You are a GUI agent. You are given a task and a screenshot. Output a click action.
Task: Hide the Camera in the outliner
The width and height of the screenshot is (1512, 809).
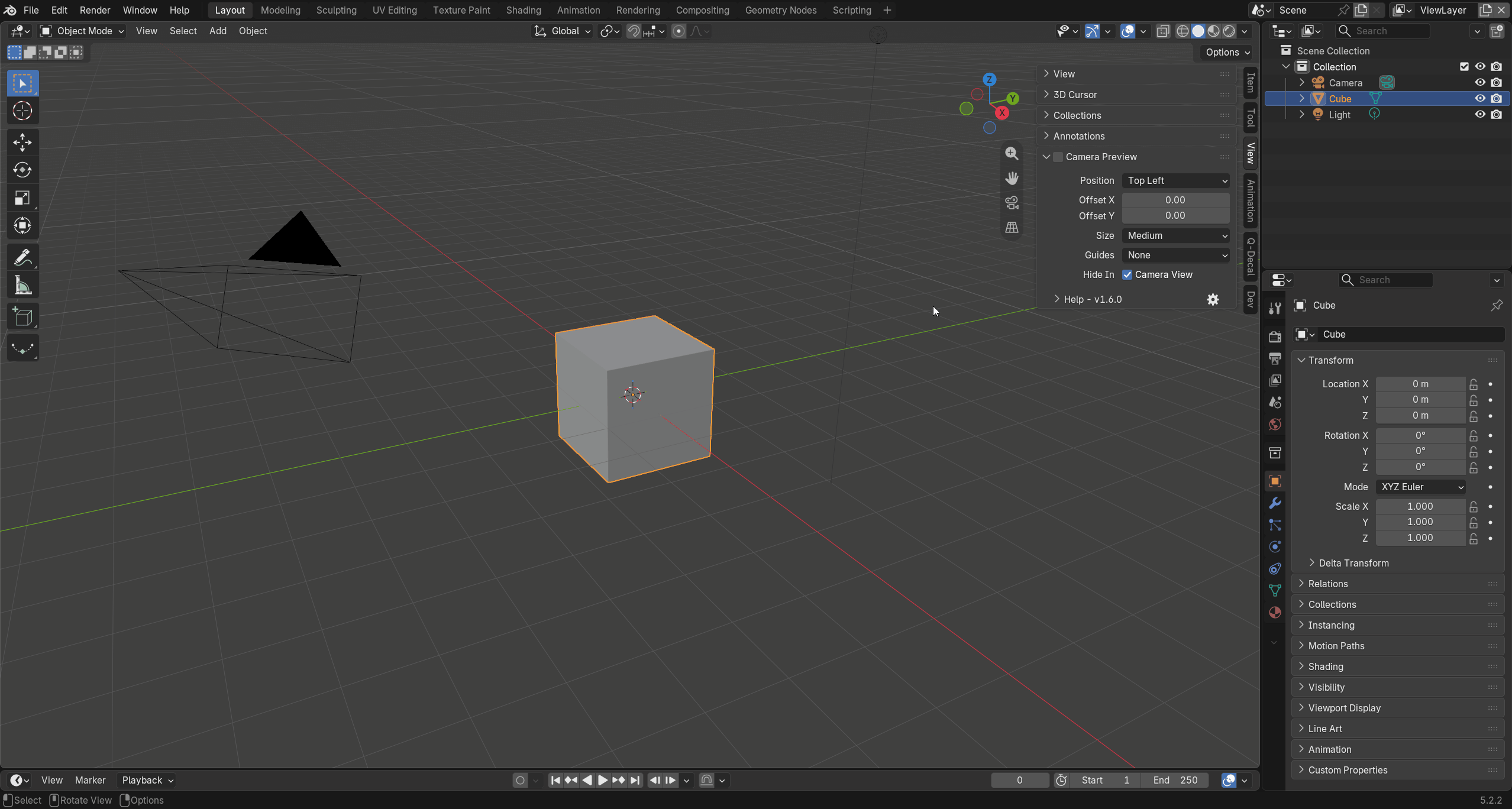click(1479, 83)
